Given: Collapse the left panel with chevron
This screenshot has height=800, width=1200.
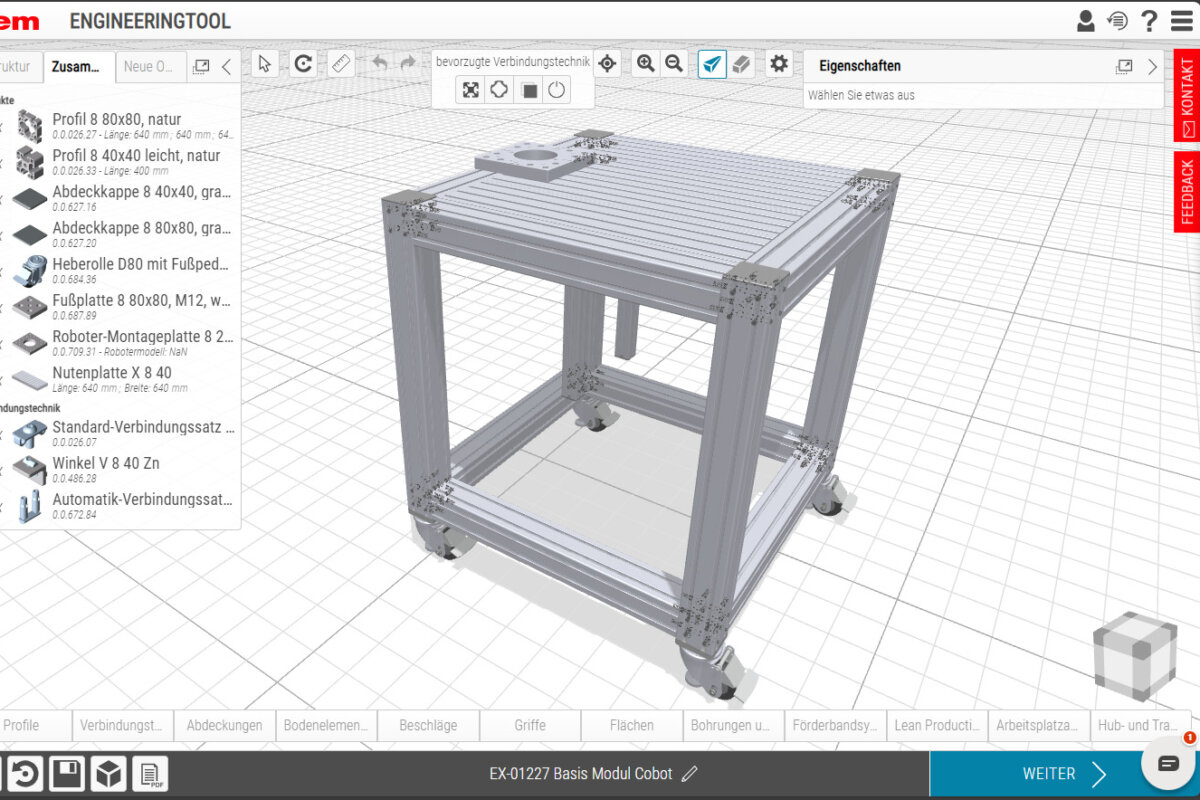Looking at the screenshot, I should point(226,67).
